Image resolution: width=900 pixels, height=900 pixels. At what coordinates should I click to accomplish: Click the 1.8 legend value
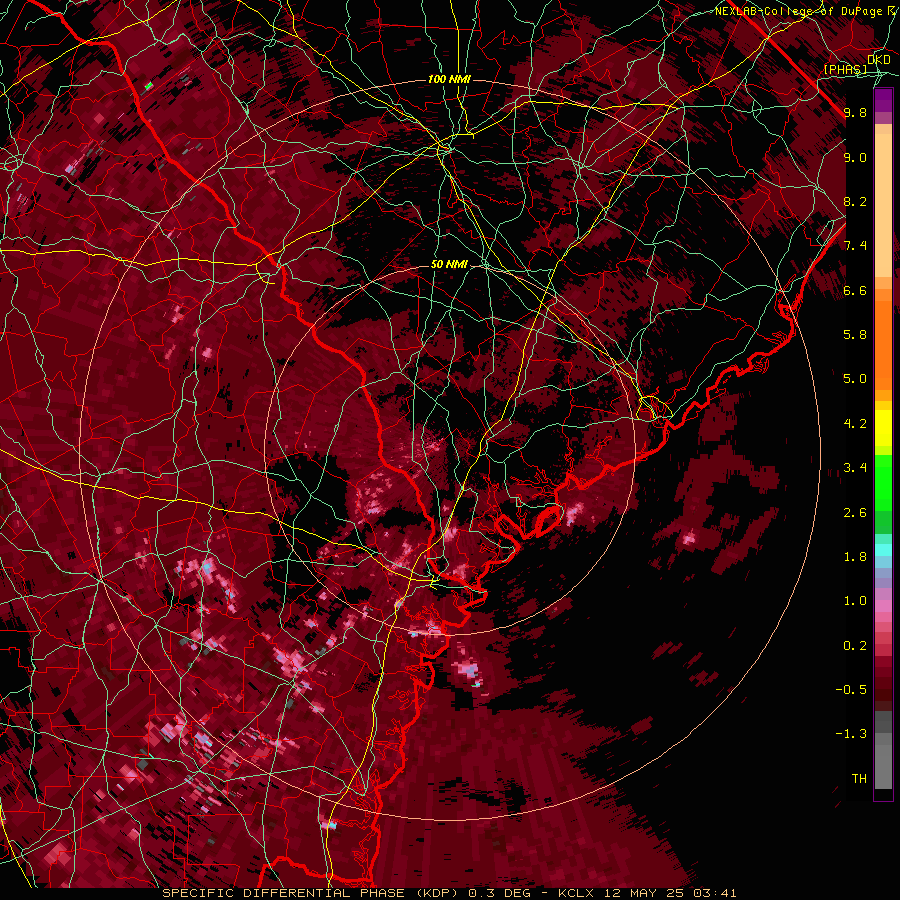[855, 557]
